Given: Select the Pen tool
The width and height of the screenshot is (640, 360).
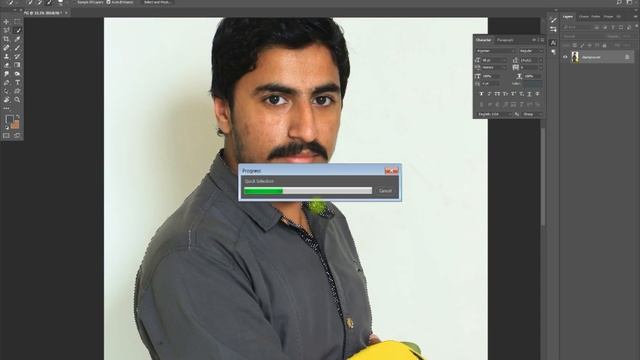Looking at the screenshot, I should click(6, 83).
